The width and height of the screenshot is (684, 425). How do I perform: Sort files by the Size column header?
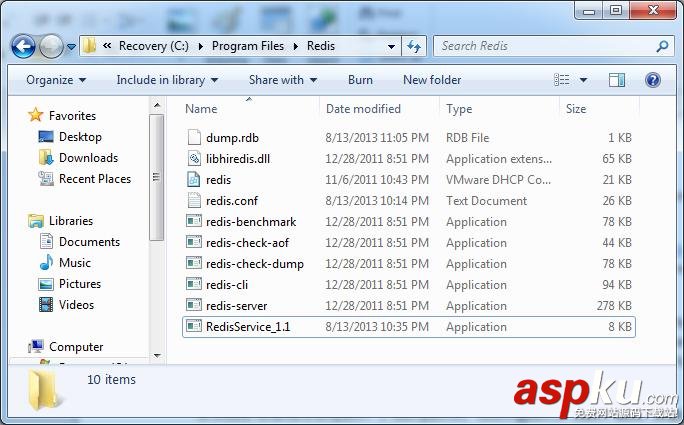(576, 109)
